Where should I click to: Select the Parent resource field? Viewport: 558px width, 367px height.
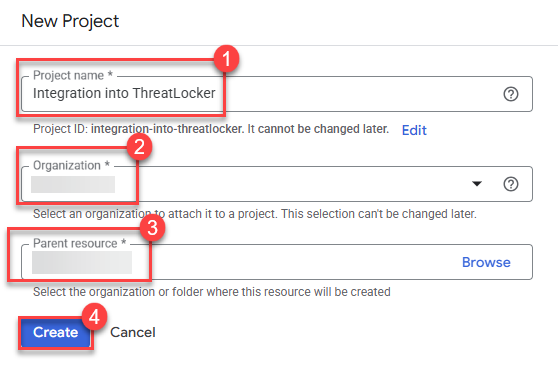277,262
